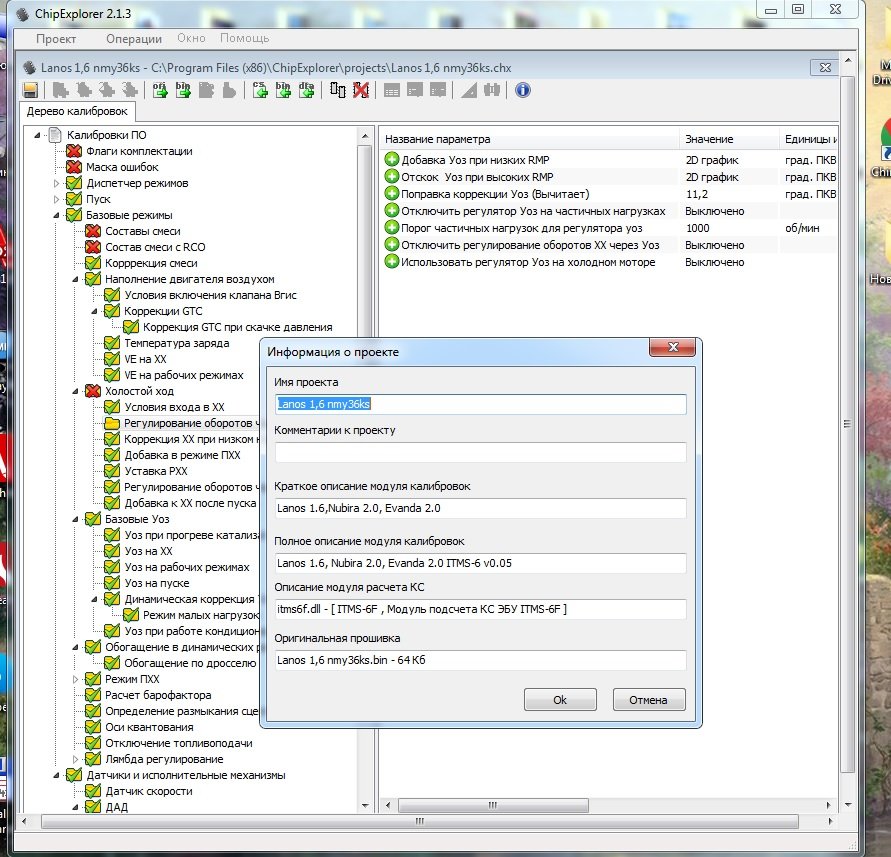Image resolution: width=891 pixels, height=857 pixels.
Task: Click green plus icon beside Добавка Уоз при низких RMP
Action: click(x=392, y=160)
